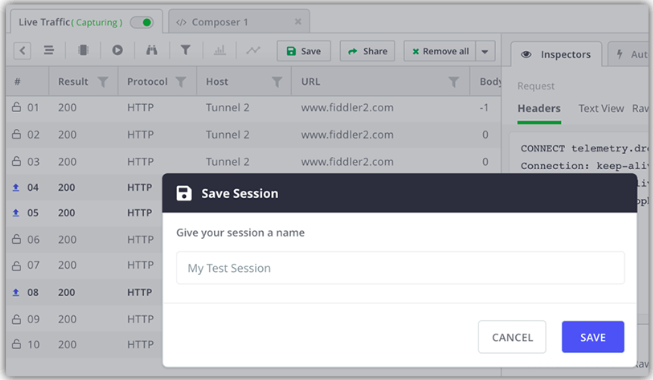This screenshot has width=653, height=380.
Task: Click the blue SAVE button
Action: click(593, 337)
